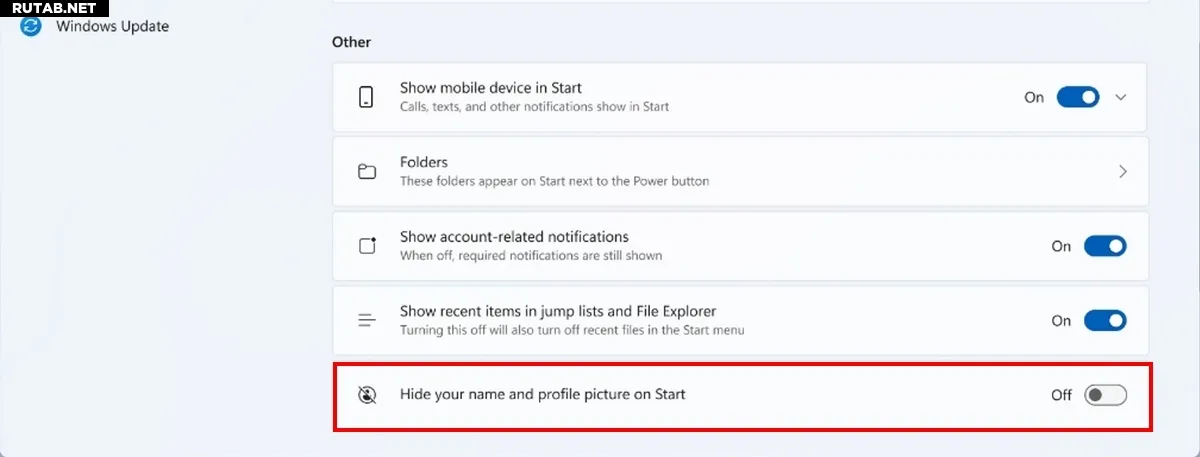Click the hidden profile picture icon
The width and height of the screenshot is (1200, 457).
pos(367,395)
